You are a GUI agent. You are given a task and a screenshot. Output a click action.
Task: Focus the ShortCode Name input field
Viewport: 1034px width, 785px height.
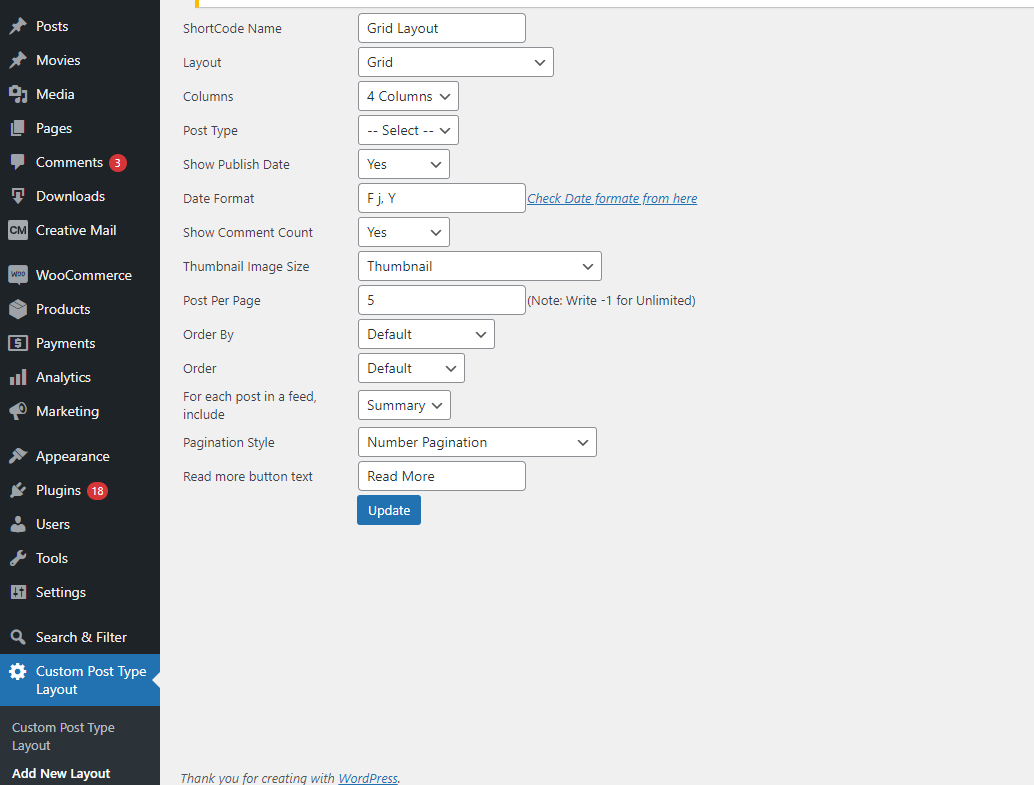[442, 28]
